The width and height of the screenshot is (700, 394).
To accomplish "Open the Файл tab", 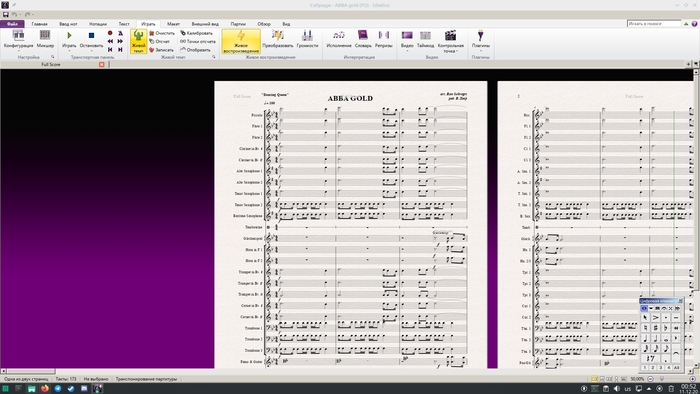I will click(12, 24).
